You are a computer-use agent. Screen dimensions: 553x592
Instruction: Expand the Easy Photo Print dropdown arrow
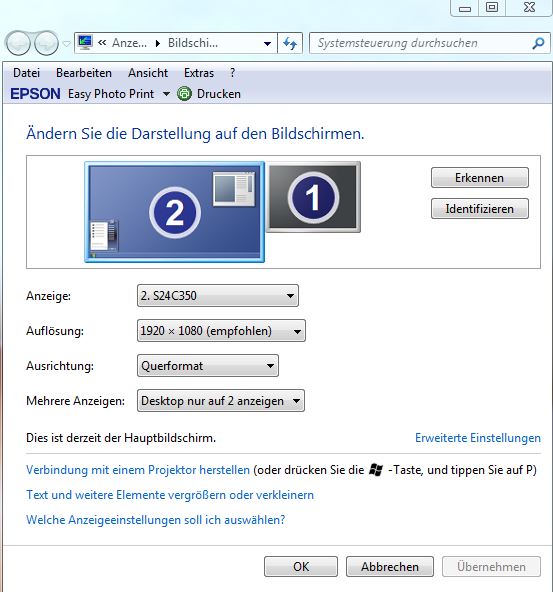point(166,94)
